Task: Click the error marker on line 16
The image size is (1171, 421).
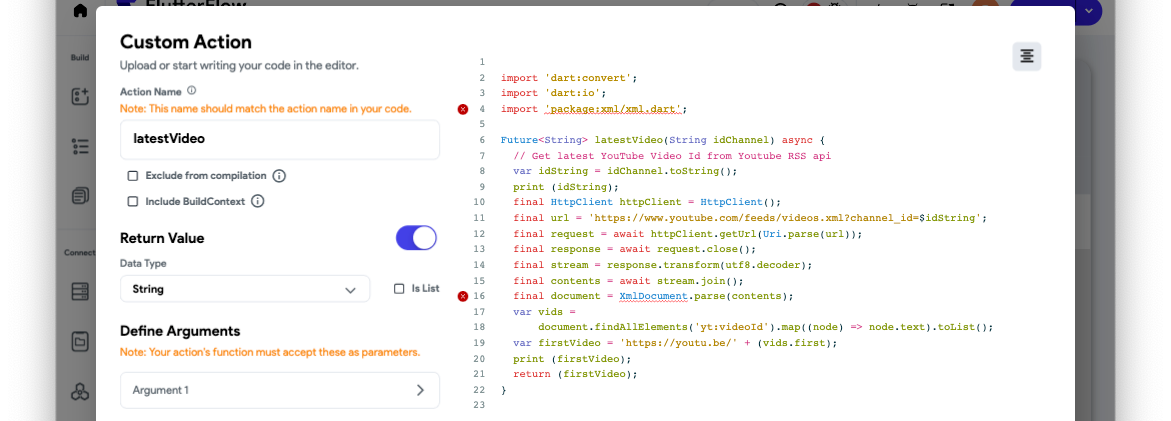Action: [x=462, y=296]
